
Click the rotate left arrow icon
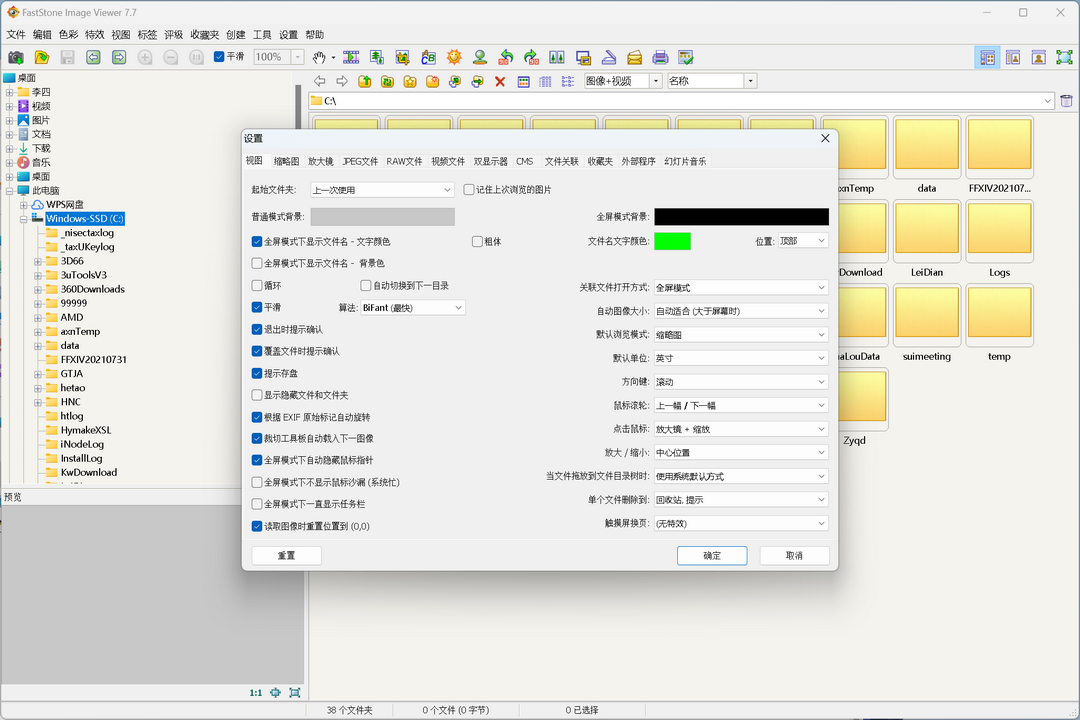pos(507,57)
